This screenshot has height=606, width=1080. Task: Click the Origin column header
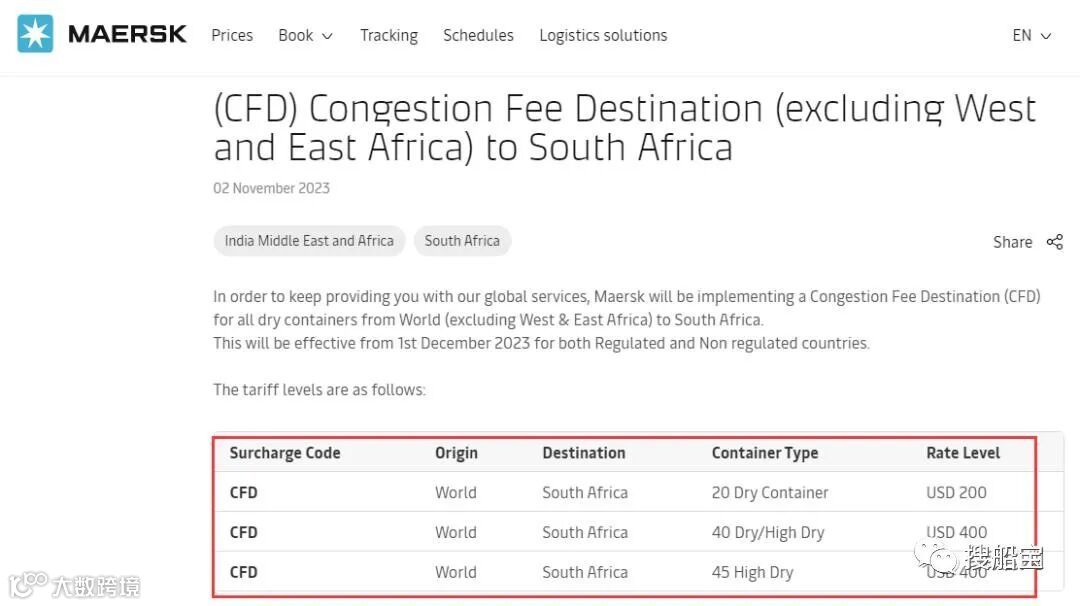(x=456, y=453)
